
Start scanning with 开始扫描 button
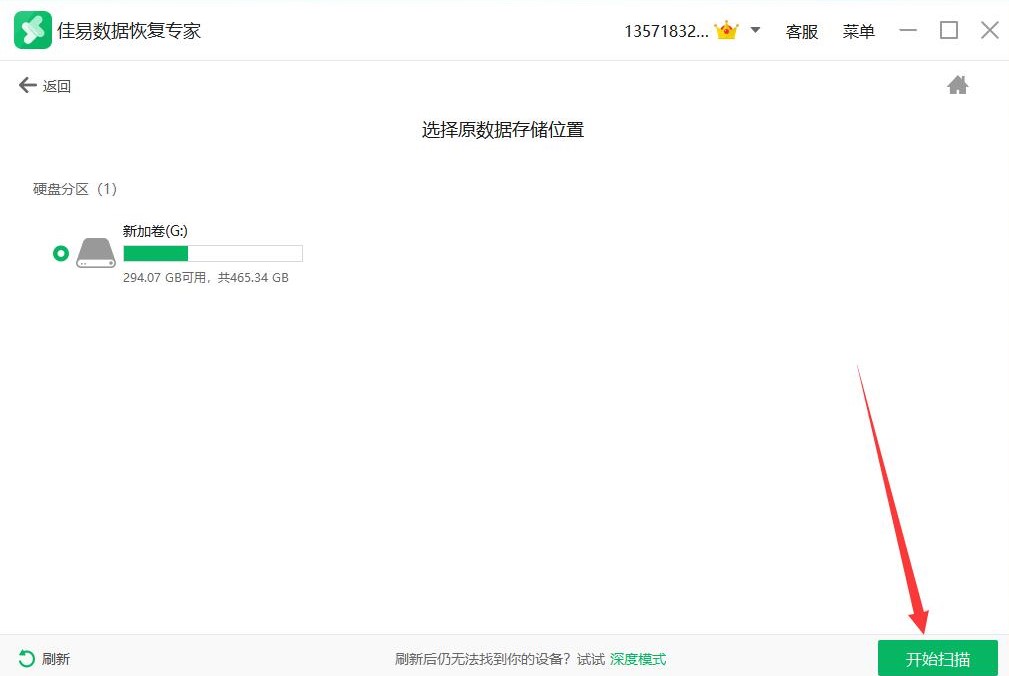pyautogui.click(x=937, y=659)
